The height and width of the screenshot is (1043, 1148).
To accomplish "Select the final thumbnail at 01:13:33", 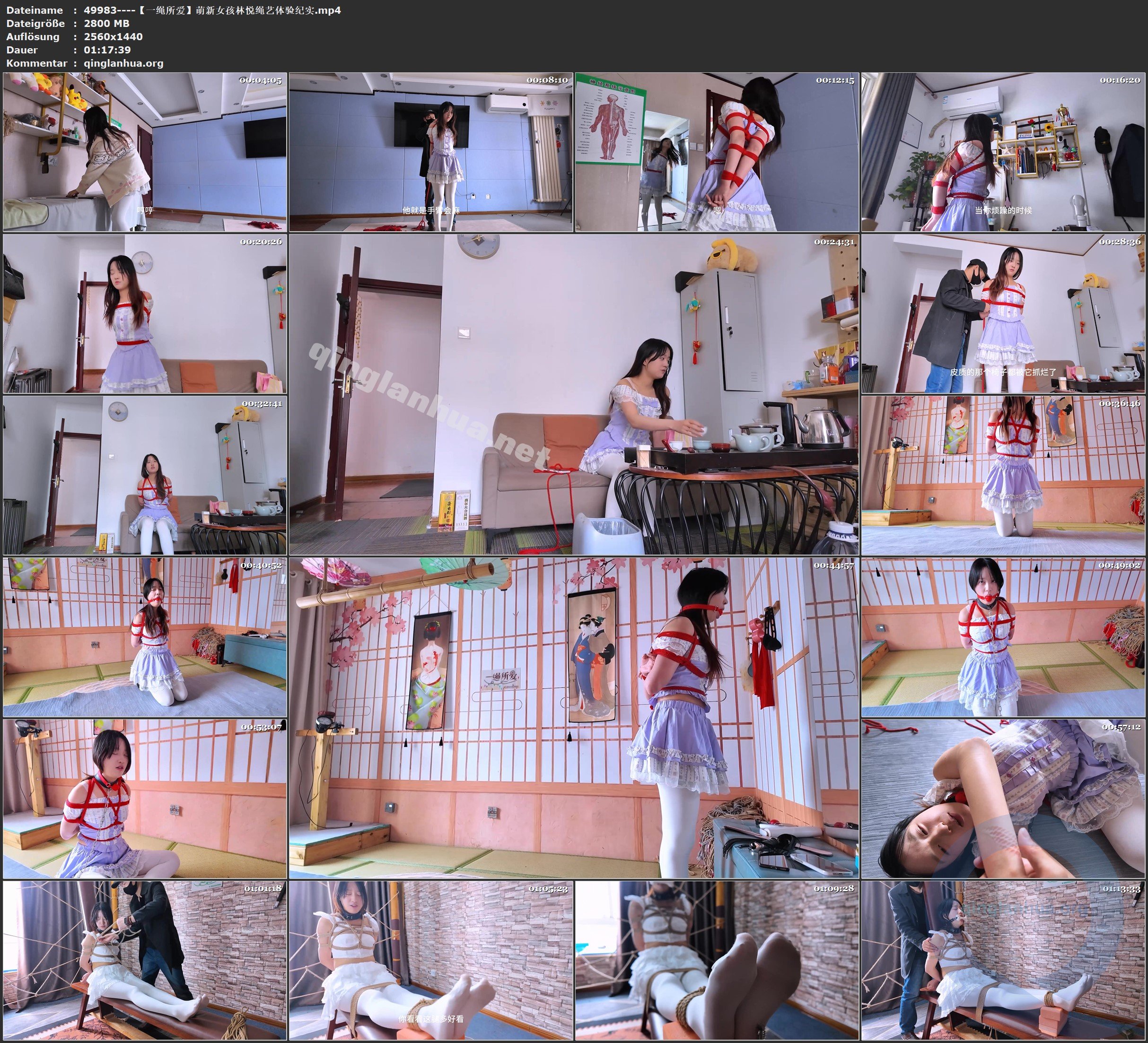I will (1003, 960).
